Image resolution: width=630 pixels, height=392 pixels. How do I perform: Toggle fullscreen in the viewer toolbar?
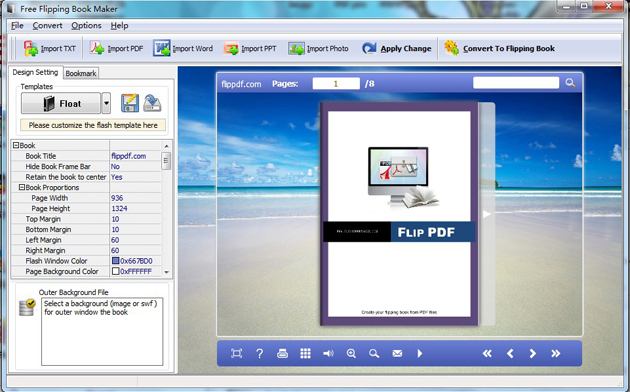pyautogui.click(x=236, y=353)
